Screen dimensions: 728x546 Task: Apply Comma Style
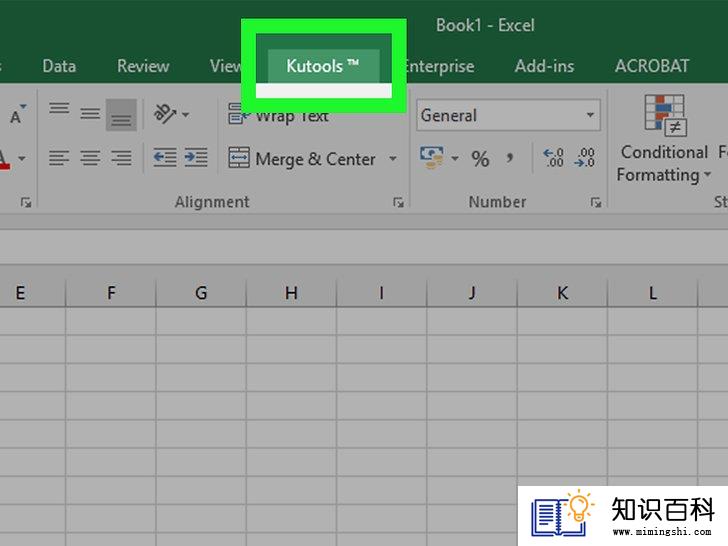510,158
